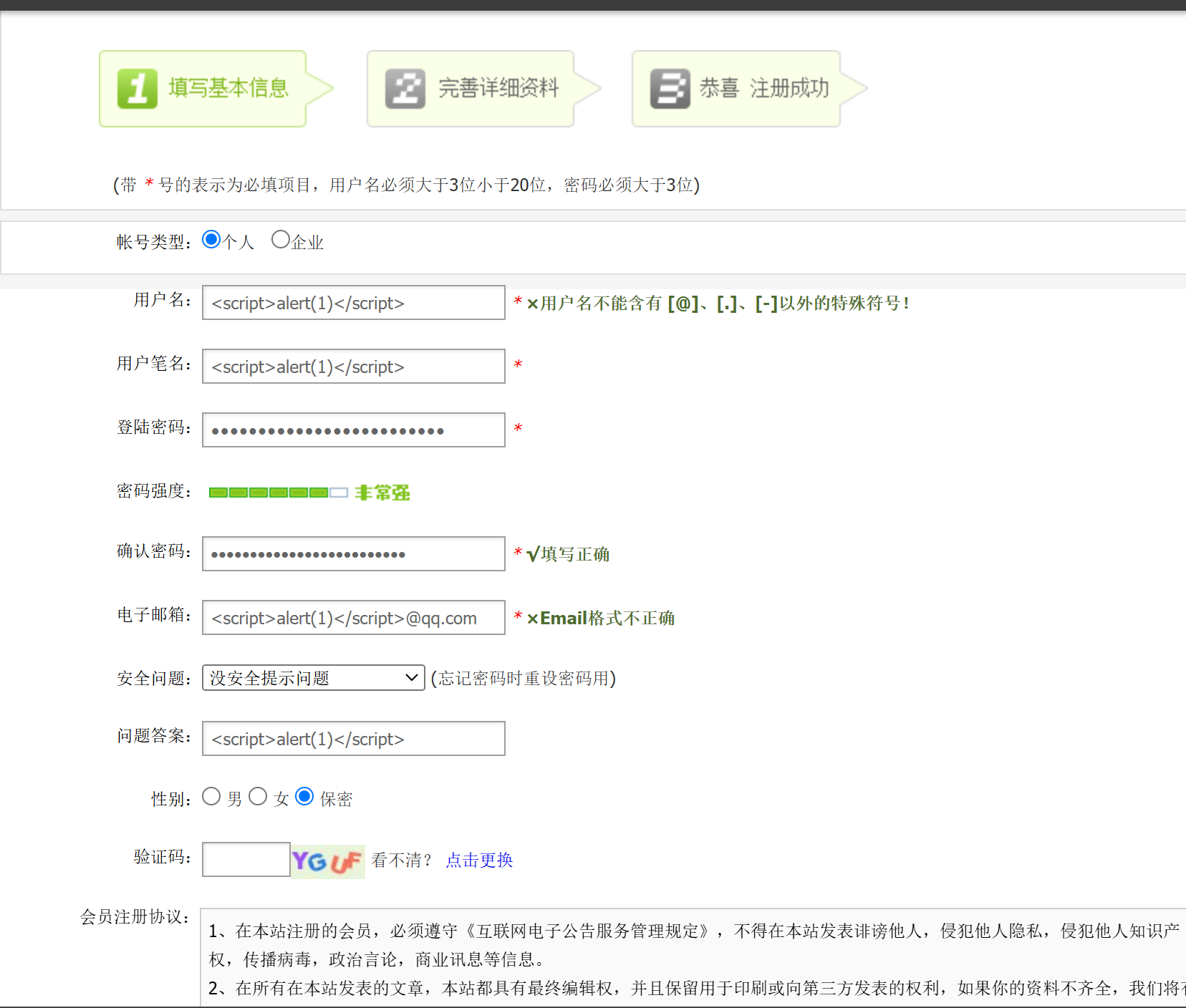Select the 个人 account type radio
This screenshot has width=1186, height=1008.
click(211, 239)
